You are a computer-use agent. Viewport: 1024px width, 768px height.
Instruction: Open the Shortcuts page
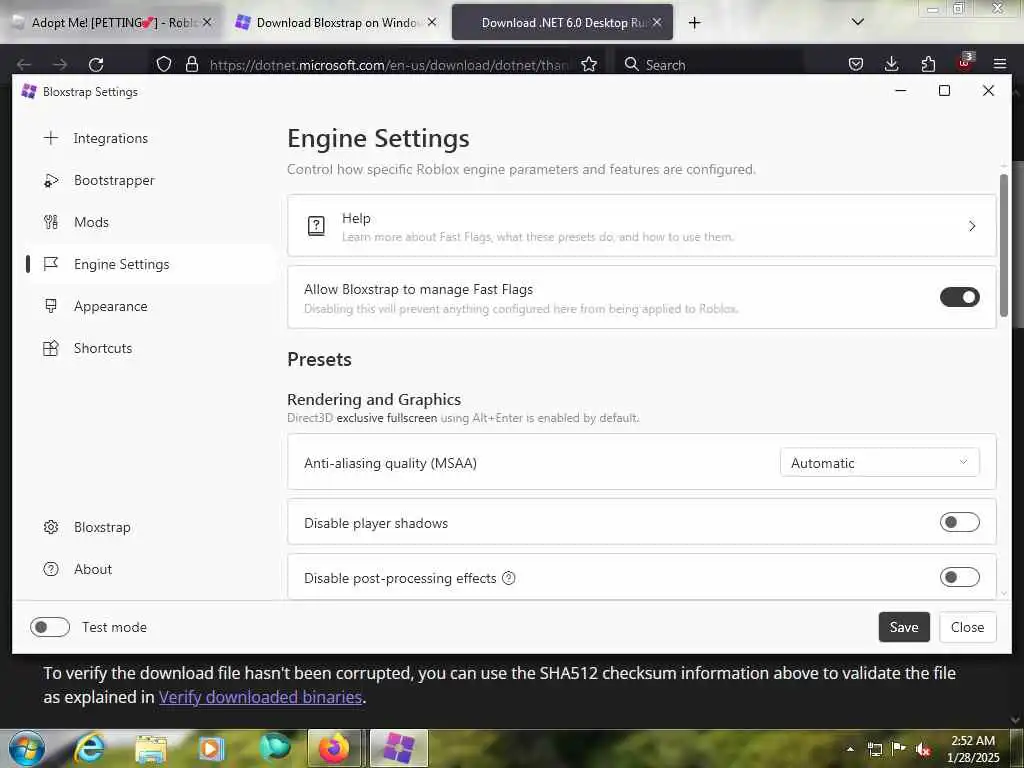tap(103, 348)
